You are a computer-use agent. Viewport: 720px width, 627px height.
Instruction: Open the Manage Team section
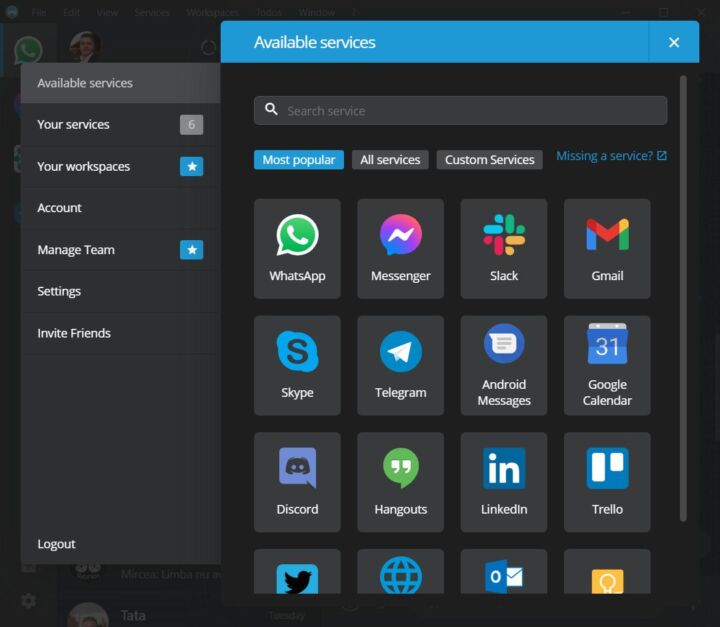point(121,250)
